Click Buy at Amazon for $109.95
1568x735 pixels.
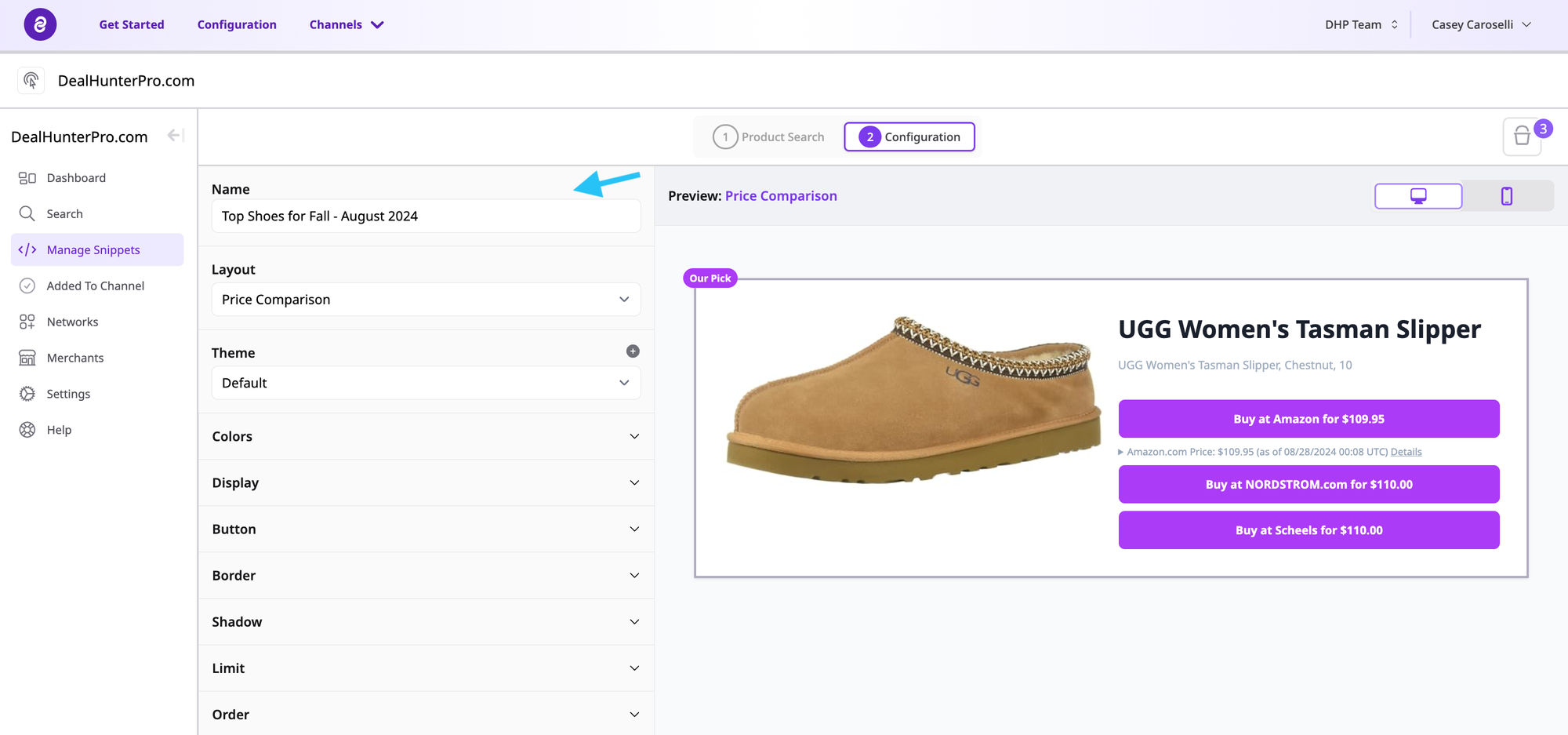[x=1308, y=419]
